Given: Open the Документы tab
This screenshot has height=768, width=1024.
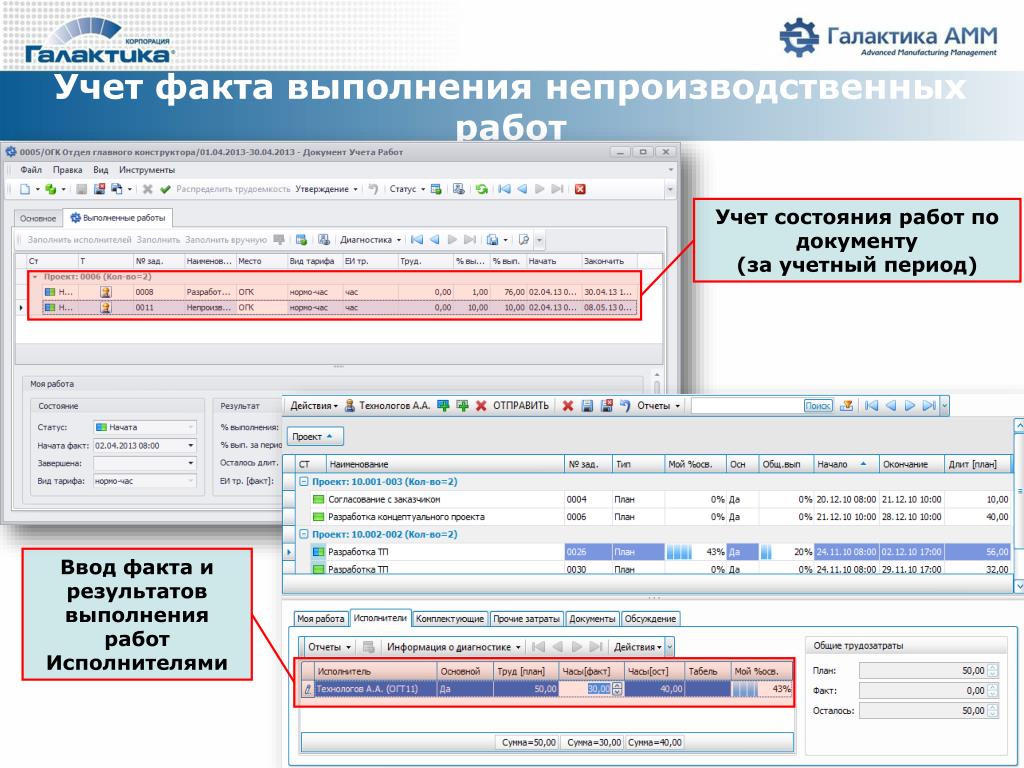Looking at the screenshot, I should point(592,618).
